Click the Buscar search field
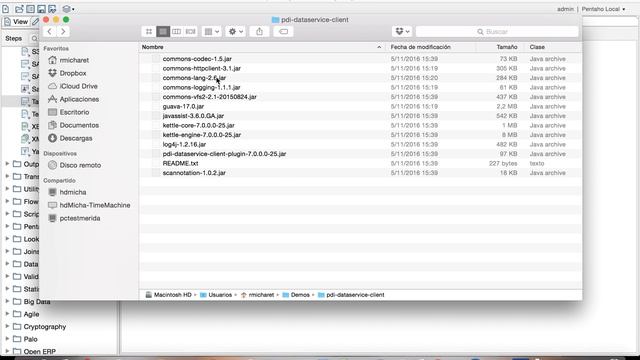Image resolution: width=640 pixels, height=360 pixels. coord(497,31)
